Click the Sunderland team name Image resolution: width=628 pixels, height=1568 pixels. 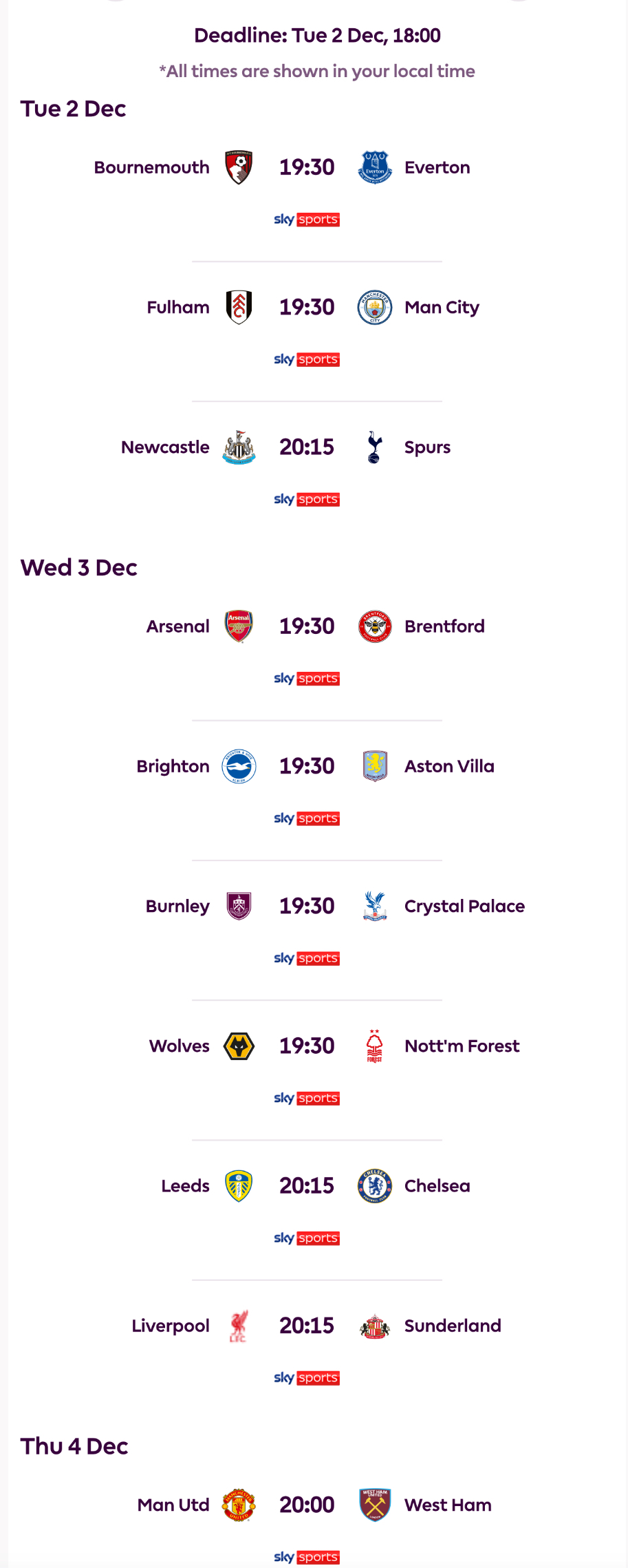click(x=453, y=1326)
